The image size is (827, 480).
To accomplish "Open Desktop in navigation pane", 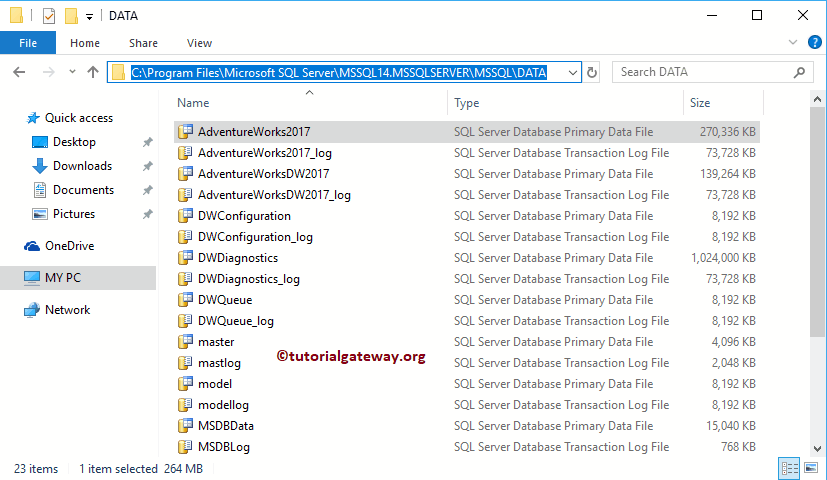I will [x=74, y=142].
